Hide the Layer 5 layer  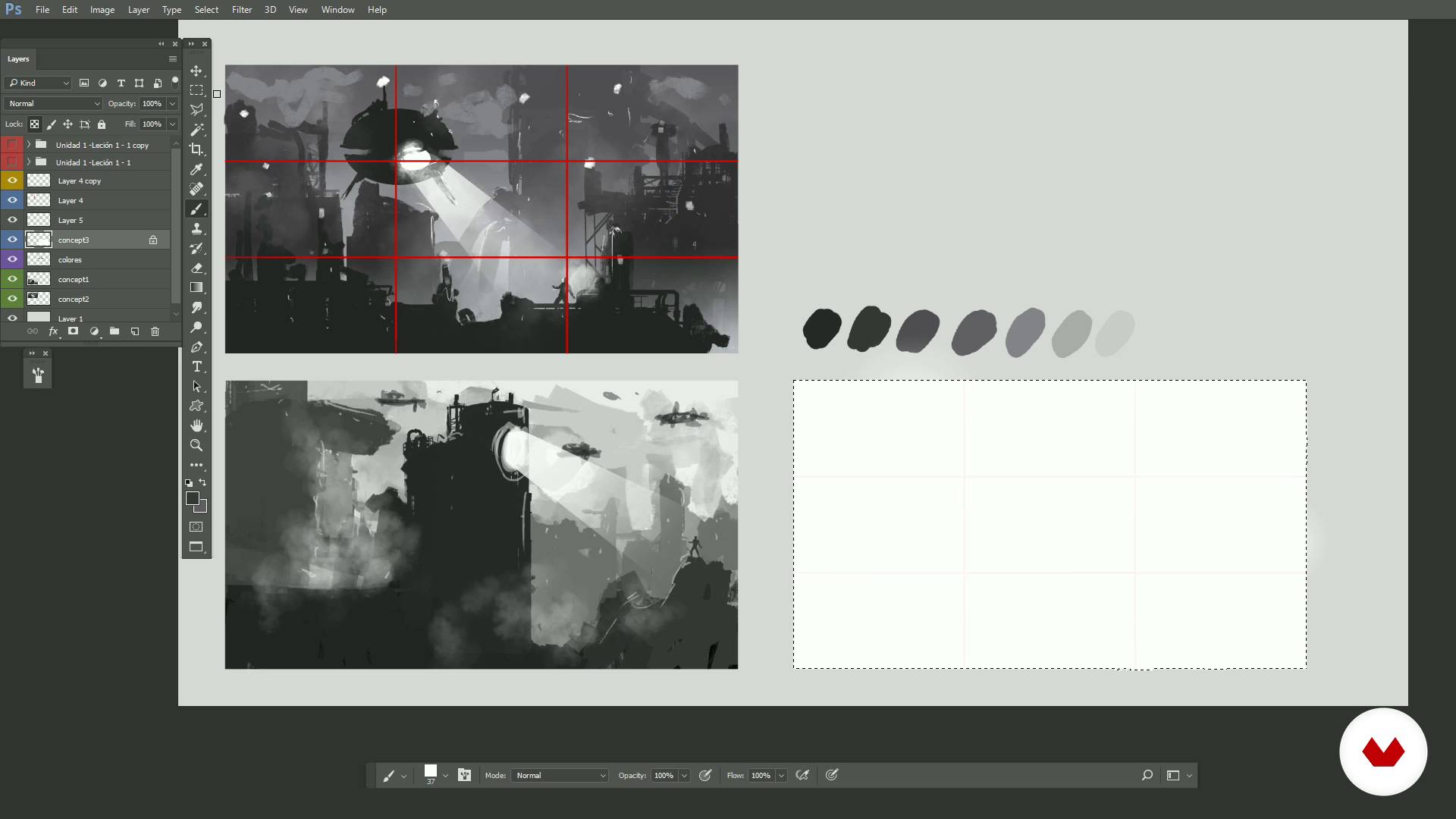pyautogui.click(x=12, y=220)
